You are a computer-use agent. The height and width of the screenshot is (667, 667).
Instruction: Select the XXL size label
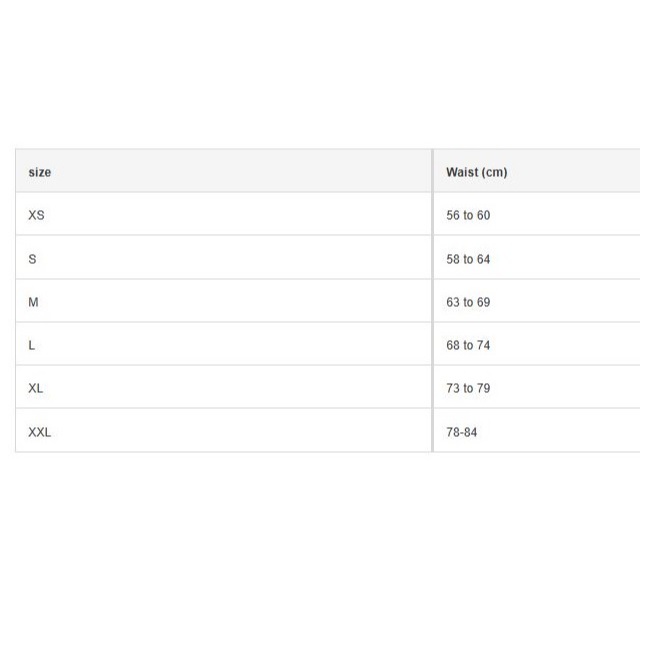(40, 432)
